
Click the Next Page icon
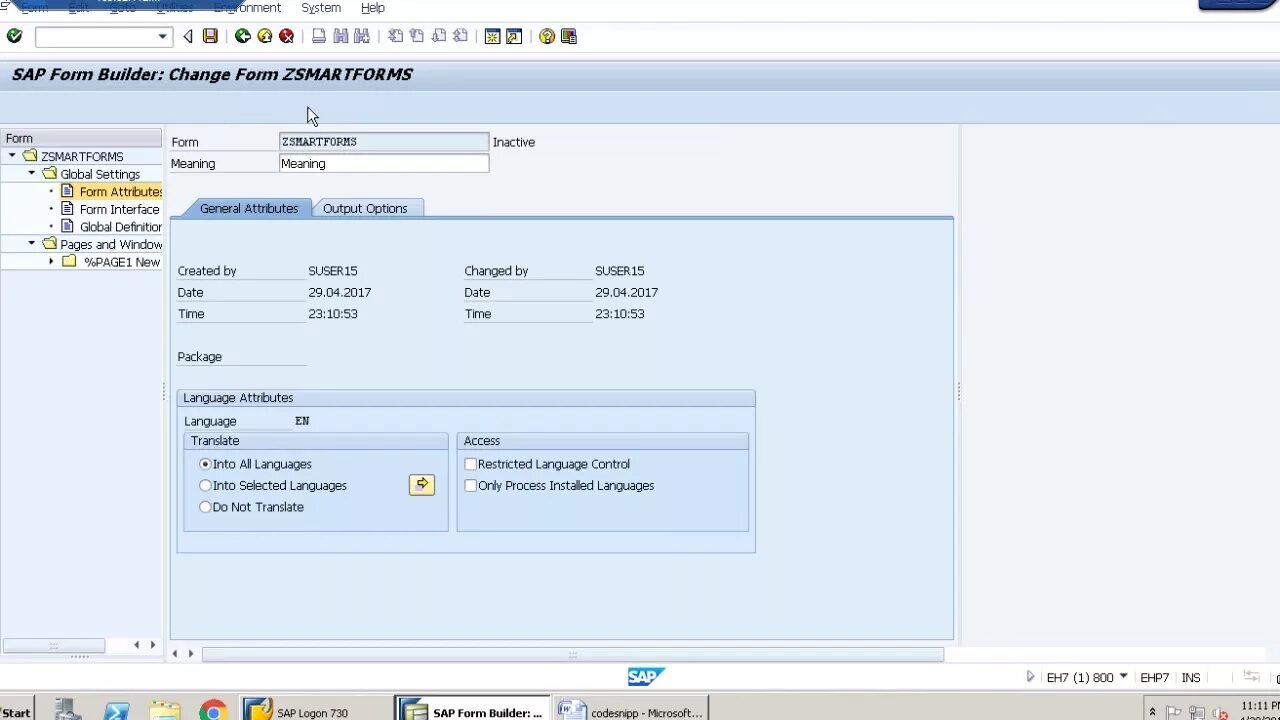(x=439, y=36)
